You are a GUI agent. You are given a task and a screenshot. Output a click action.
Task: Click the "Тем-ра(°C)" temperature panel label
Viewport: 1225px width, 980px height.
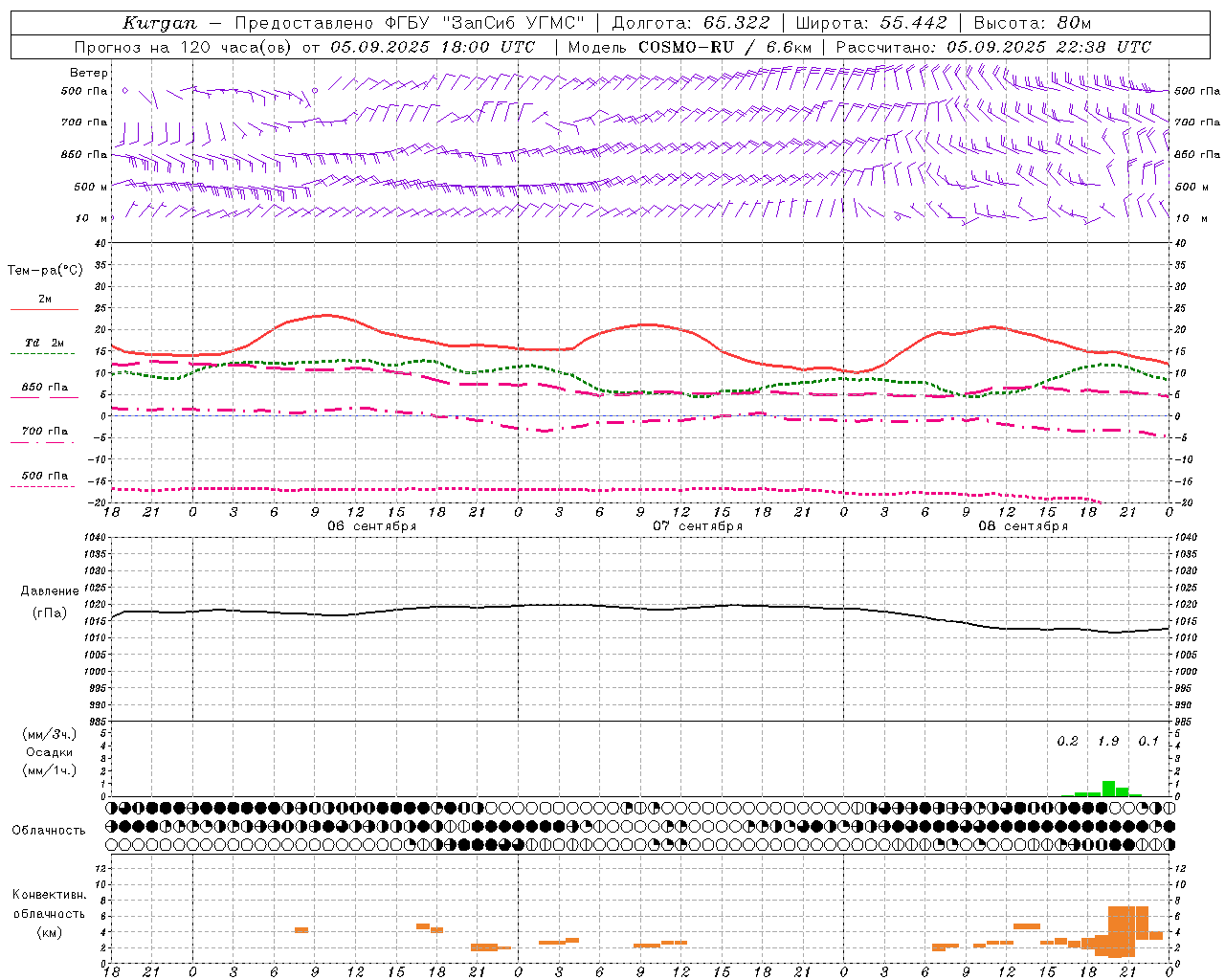[45, 271]
